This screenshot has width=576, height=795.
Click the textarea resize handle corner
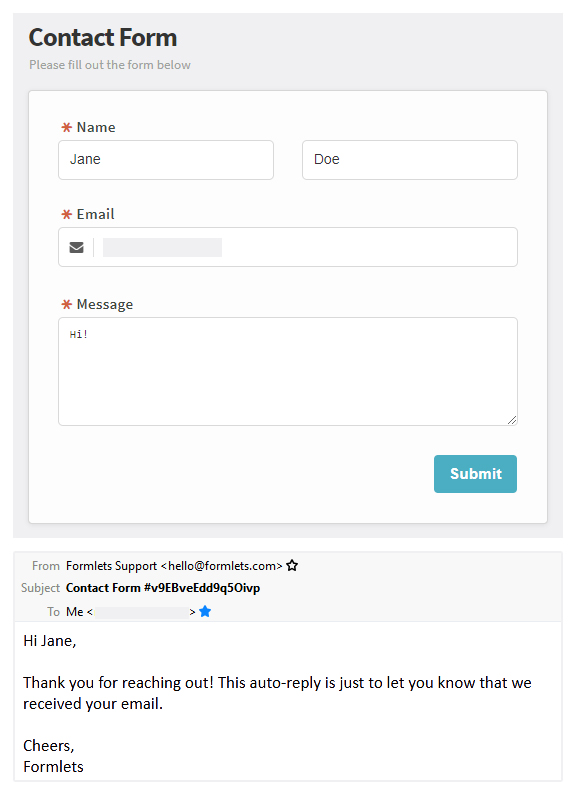(x=512, y=420)
